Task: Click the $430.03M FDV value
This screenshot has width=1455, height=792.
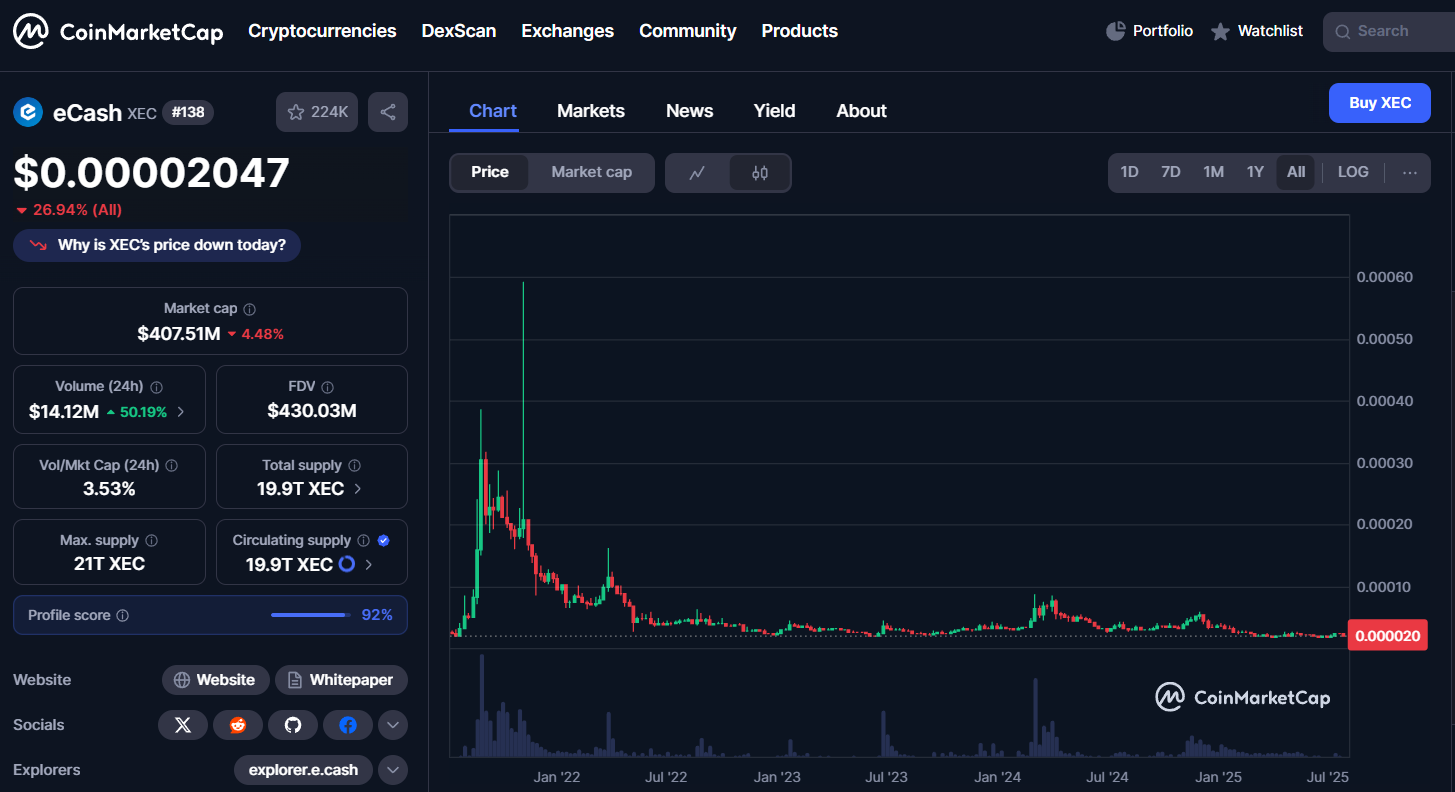Action: click(x=312, y=411)
